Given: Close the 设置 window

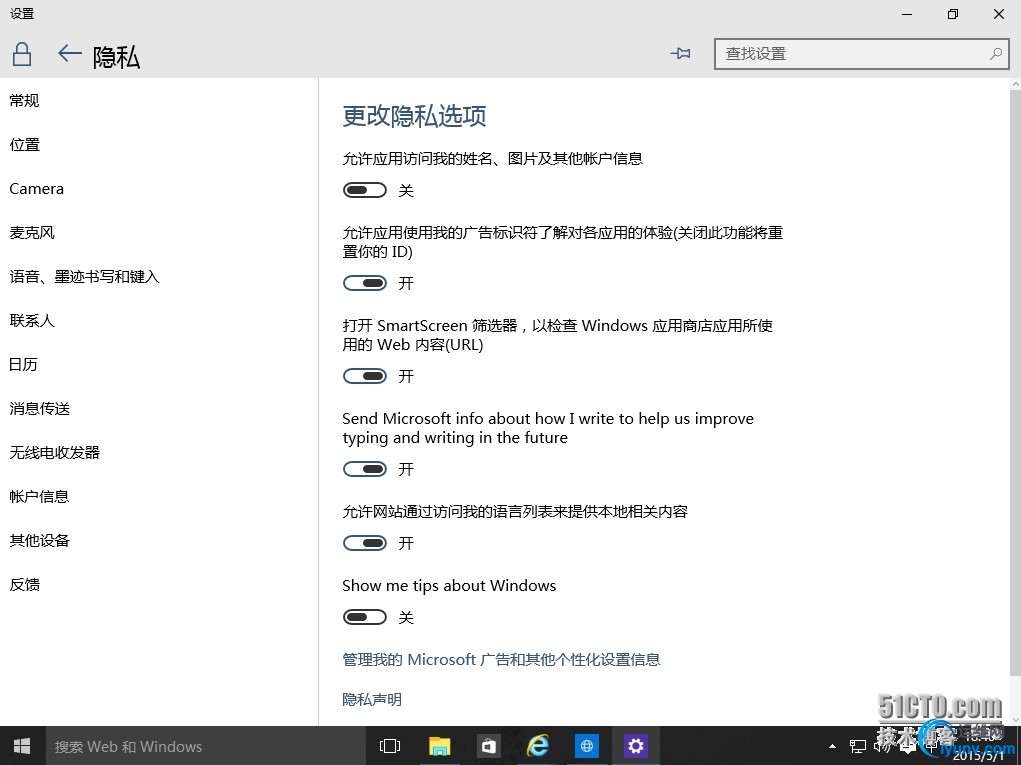Looking at the screenshot, I should [998, 14].
